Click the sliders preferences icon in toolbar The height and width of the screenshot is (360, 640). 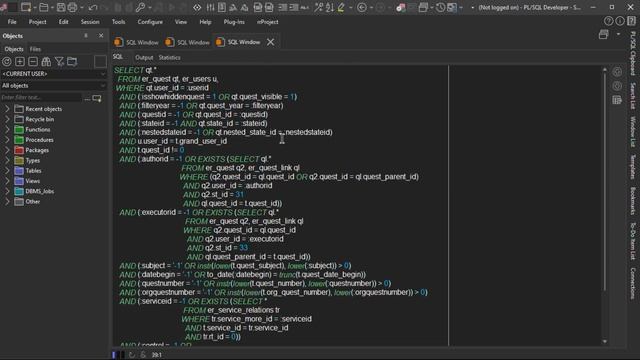click(210, 7)
